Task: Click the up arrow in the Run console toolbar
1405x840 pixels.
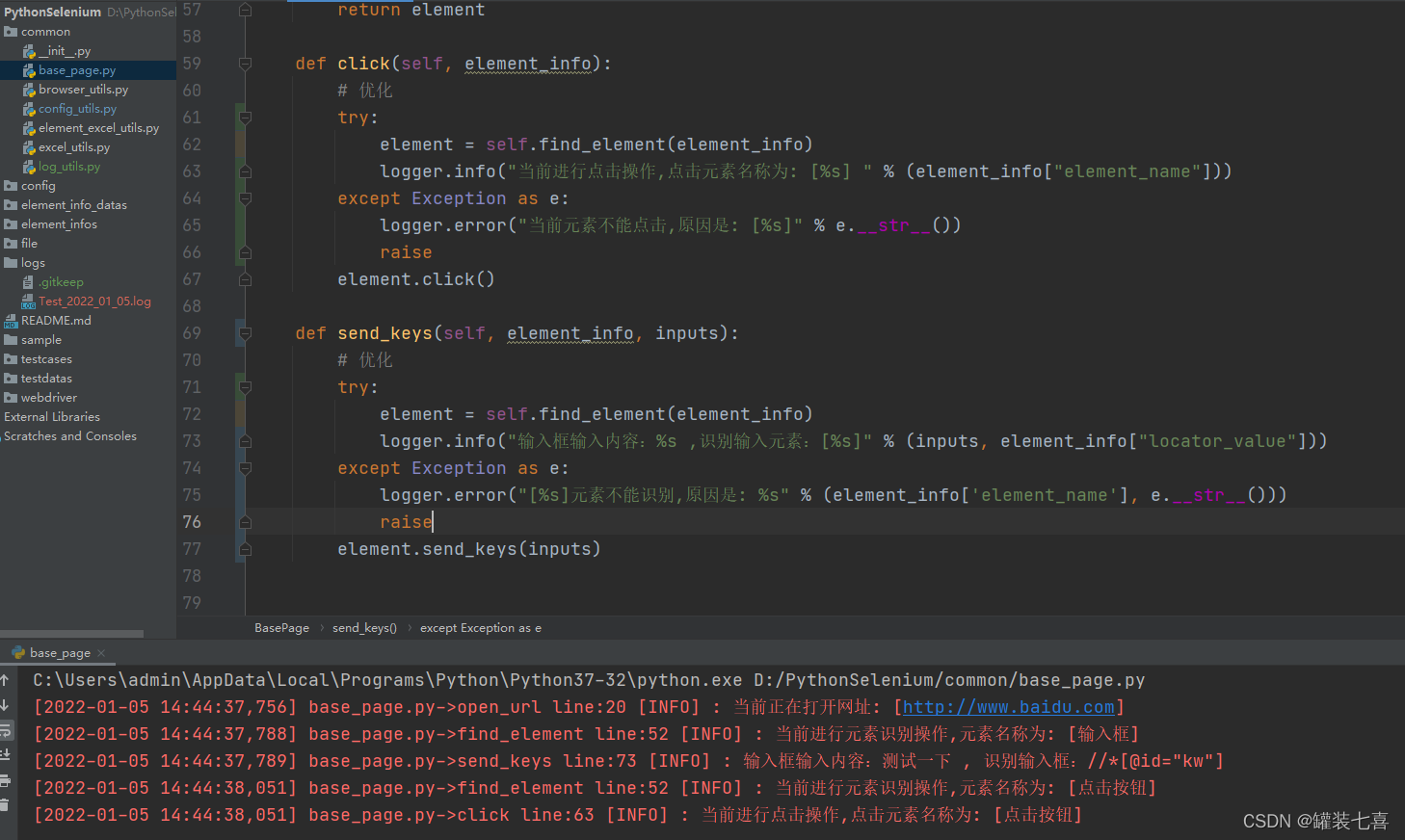Action: (5, 680)
